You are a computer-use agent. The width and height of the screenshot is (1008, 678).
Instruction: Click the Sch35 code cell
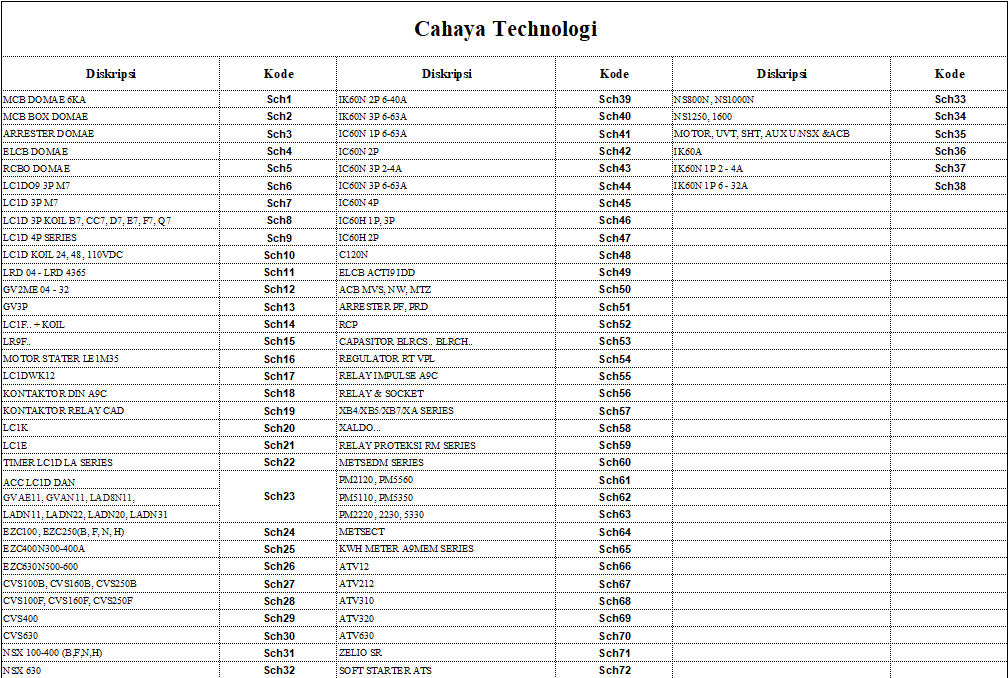pyautogui.click(x=950, y=134)
